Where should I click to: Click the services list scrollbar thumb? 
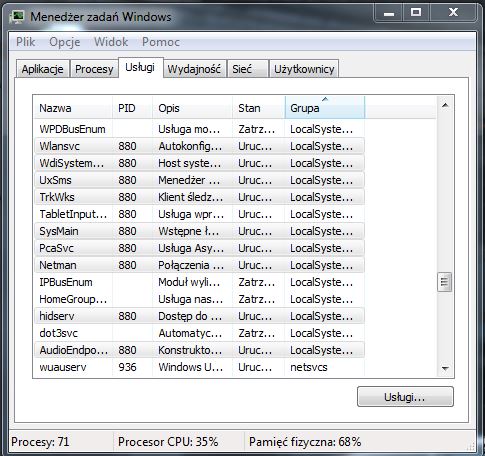444,282
